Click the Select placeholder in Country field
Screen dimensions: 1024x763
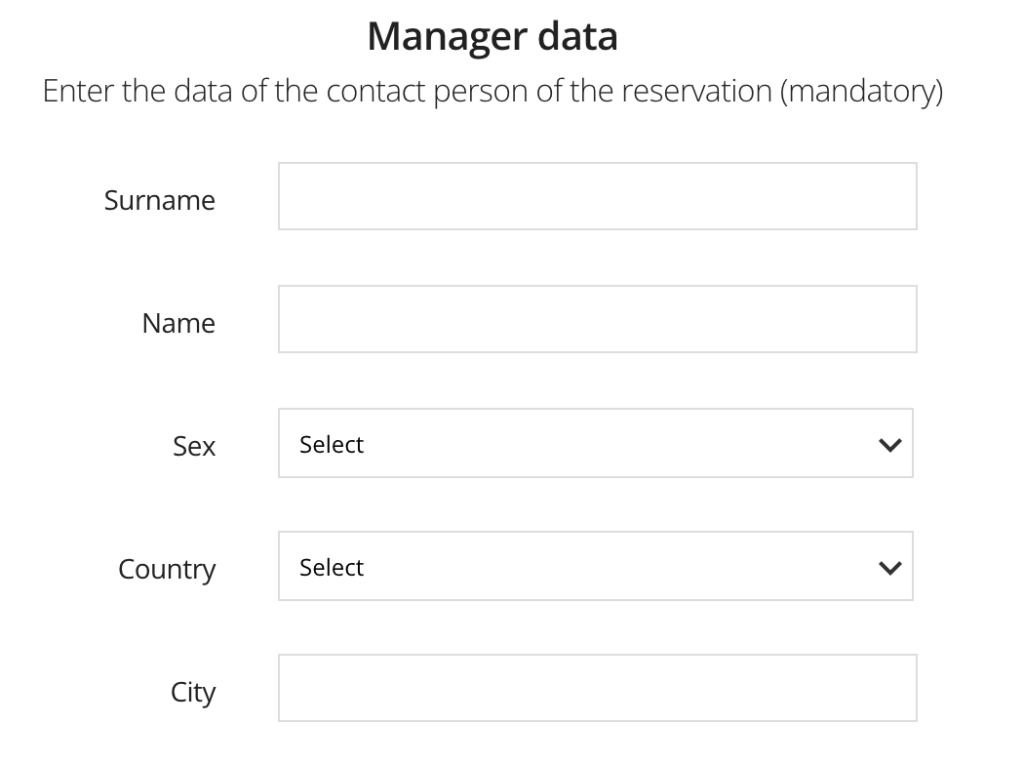click(x=331, y=567)
